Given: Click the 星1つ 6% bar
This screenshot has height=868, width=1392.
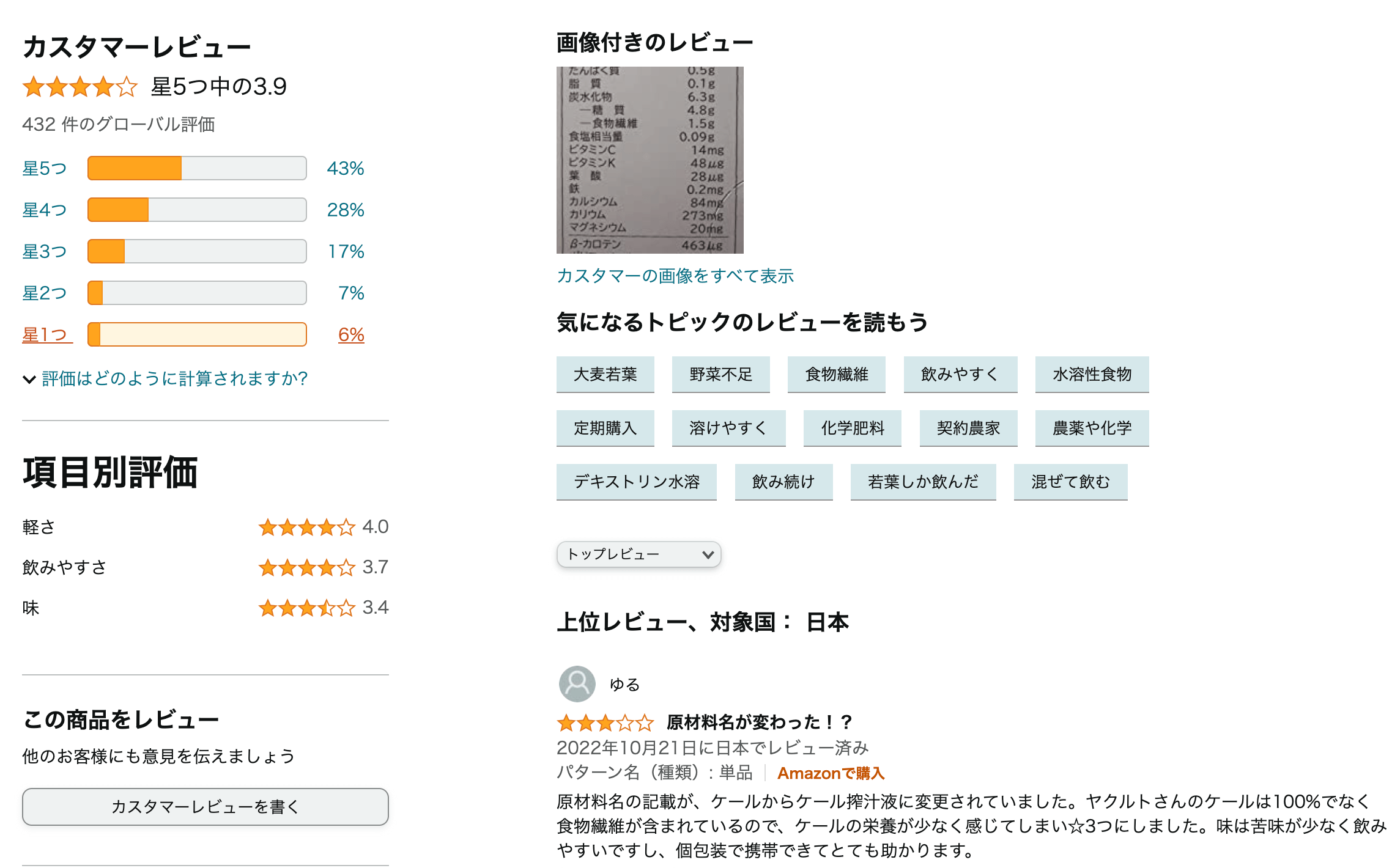Looking at the screenshot, I should tap(197, 334).
